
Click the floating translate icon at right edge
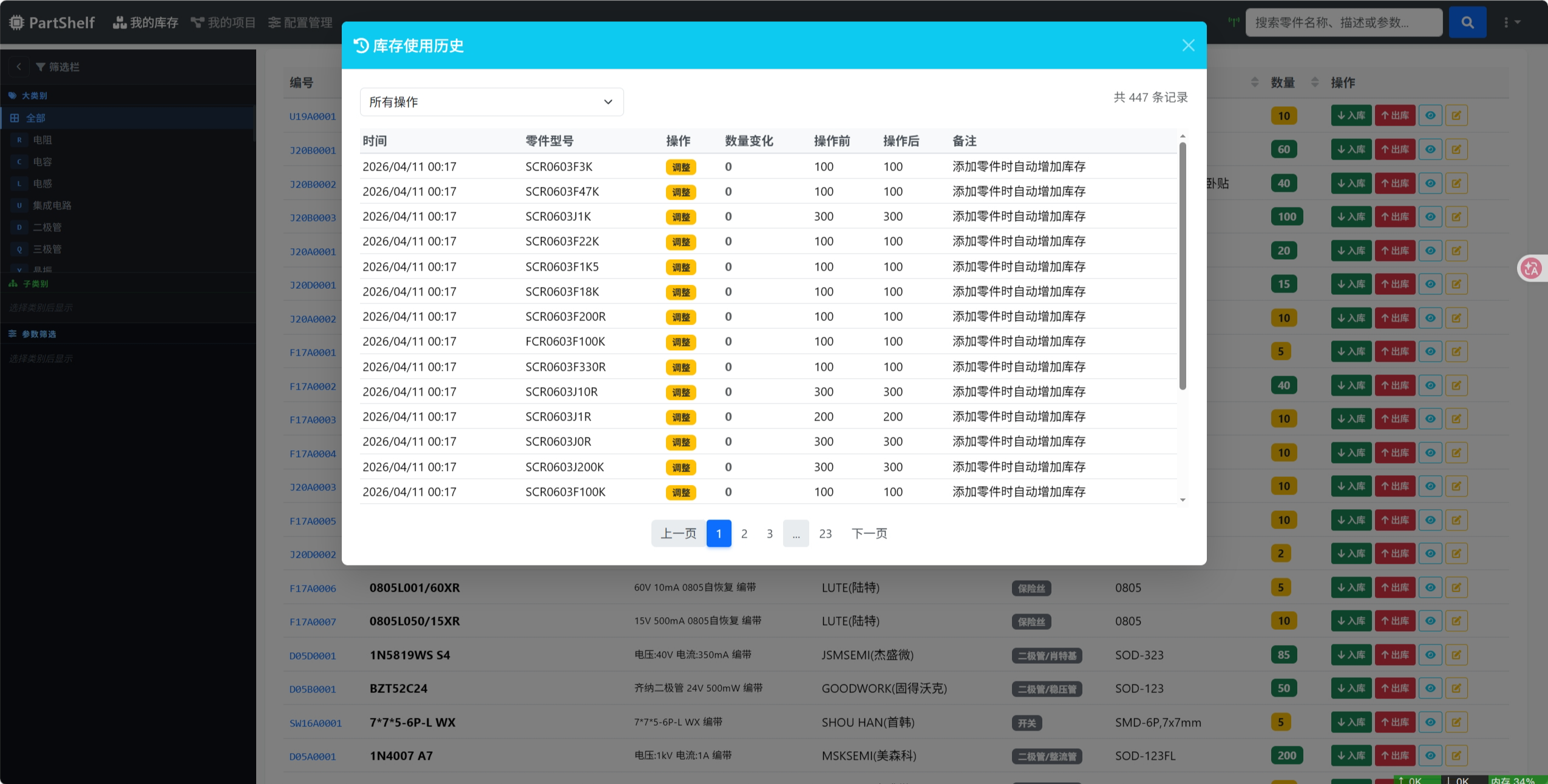1531,268
